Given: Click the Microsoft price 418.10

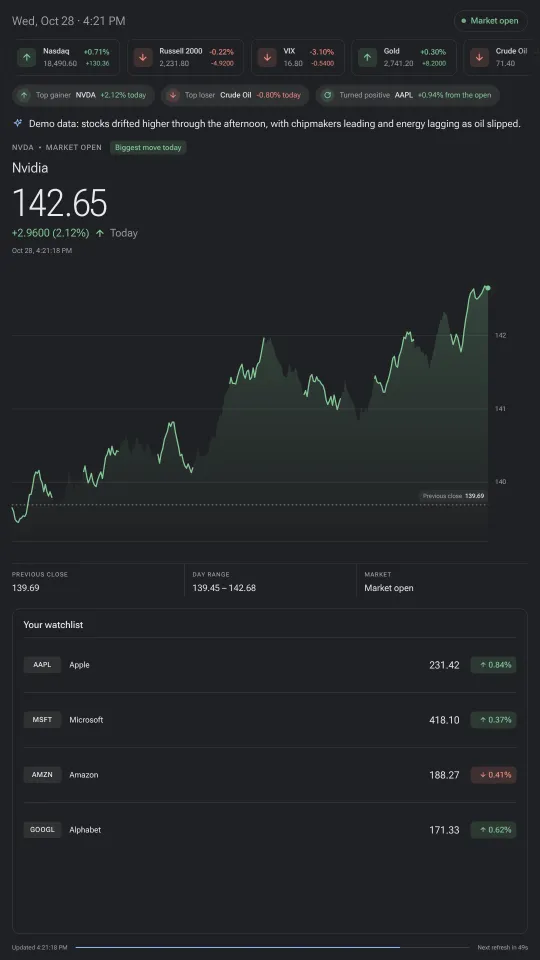Looking at the screenshot, I should point(444,720).
